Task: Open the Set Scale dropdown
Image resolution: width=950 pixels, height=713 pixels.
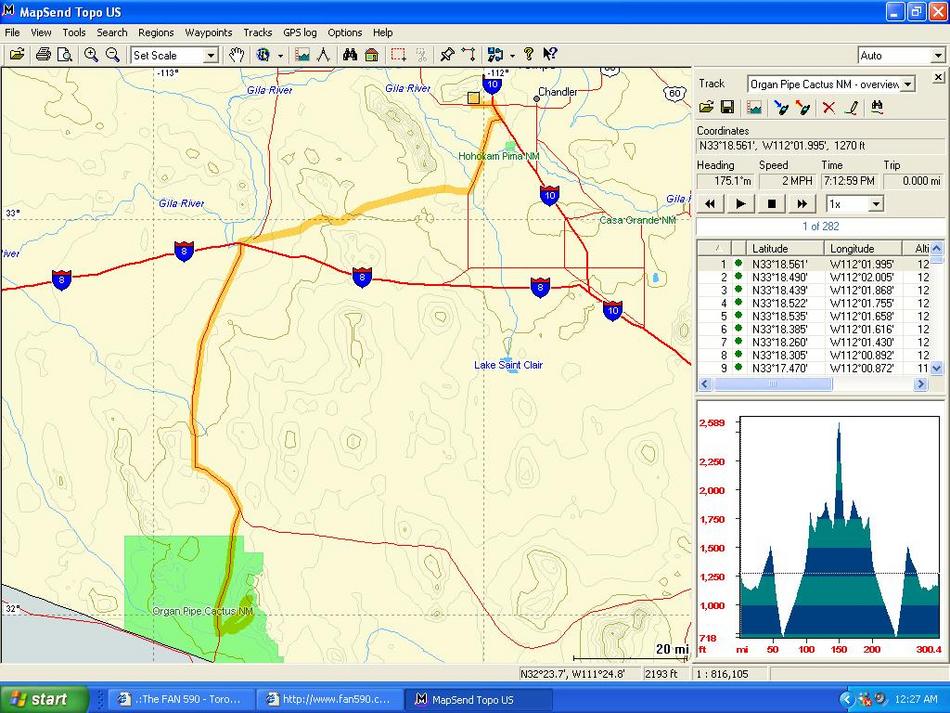Action: (x=211, y=56)
